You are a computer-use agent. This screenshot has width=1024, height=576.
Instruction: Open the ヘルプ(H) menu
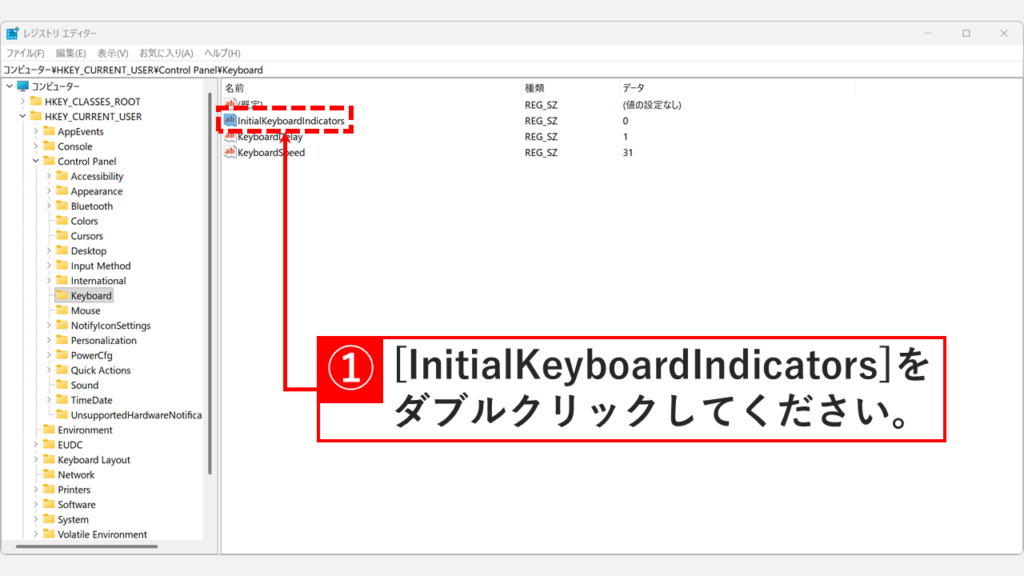tap(220, 53)
